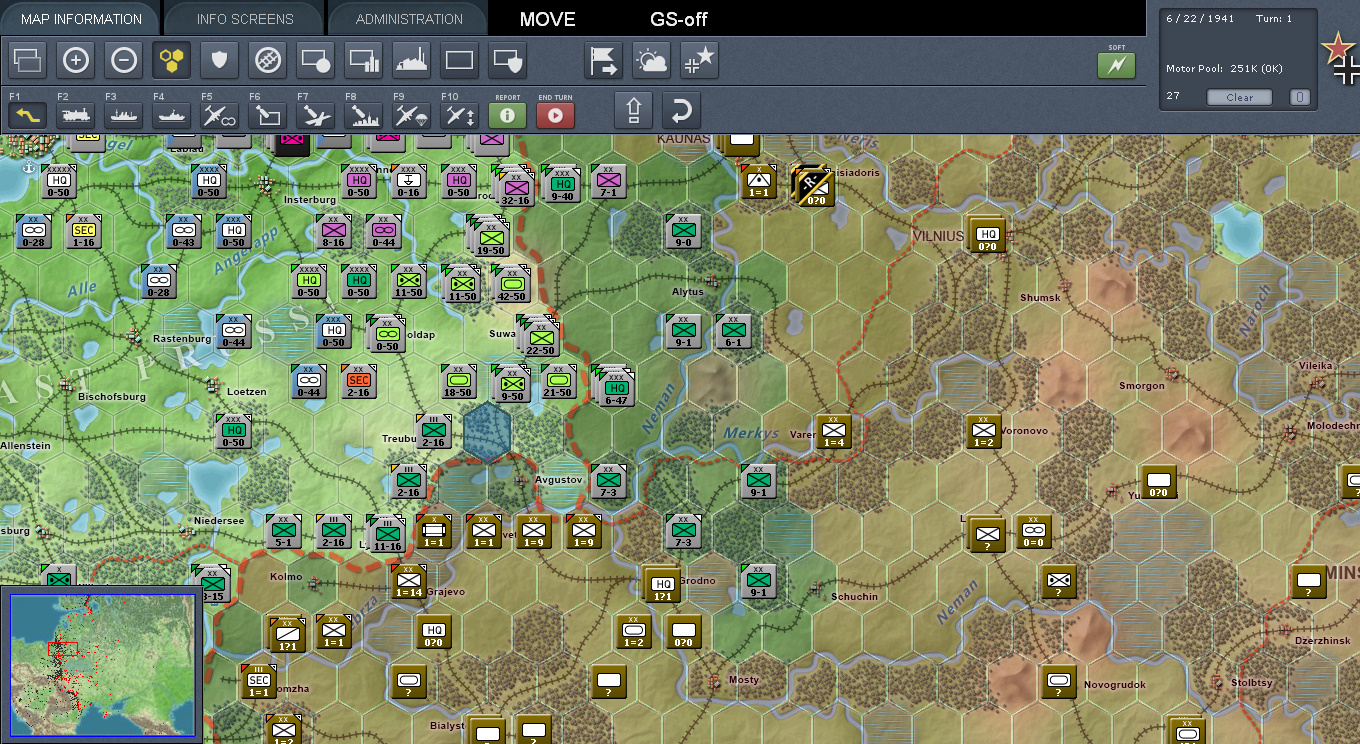The image size is (1360, 744).
Task: Click the flag with arrow icon
Action: pyautogui.click(x=603, y=61)
